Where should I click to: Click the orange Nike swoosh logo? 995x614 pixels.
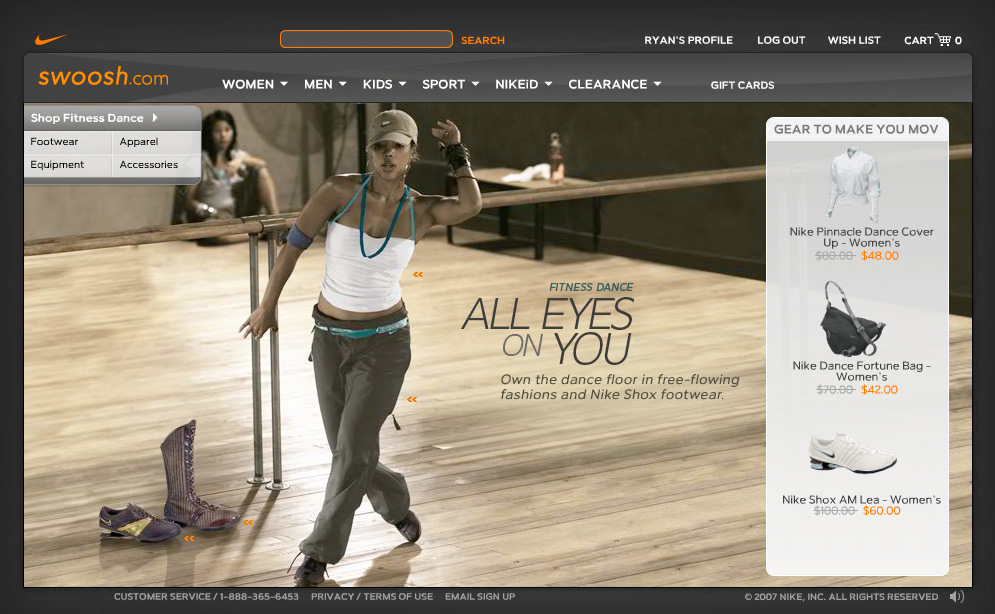tap(50, 40)
